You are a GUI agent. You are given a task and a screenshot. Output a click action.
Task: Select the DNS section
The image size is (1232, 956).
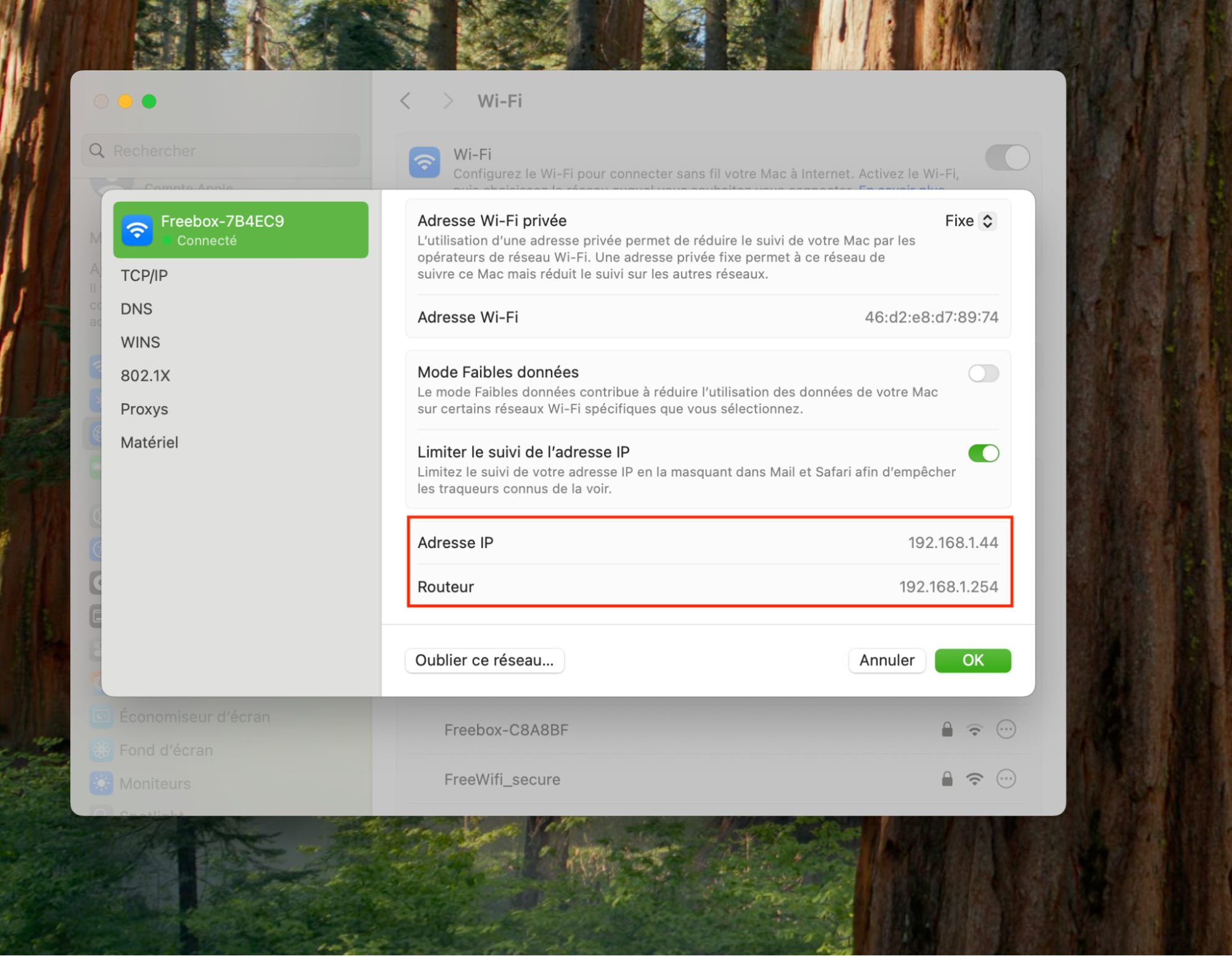click(136, 309)
